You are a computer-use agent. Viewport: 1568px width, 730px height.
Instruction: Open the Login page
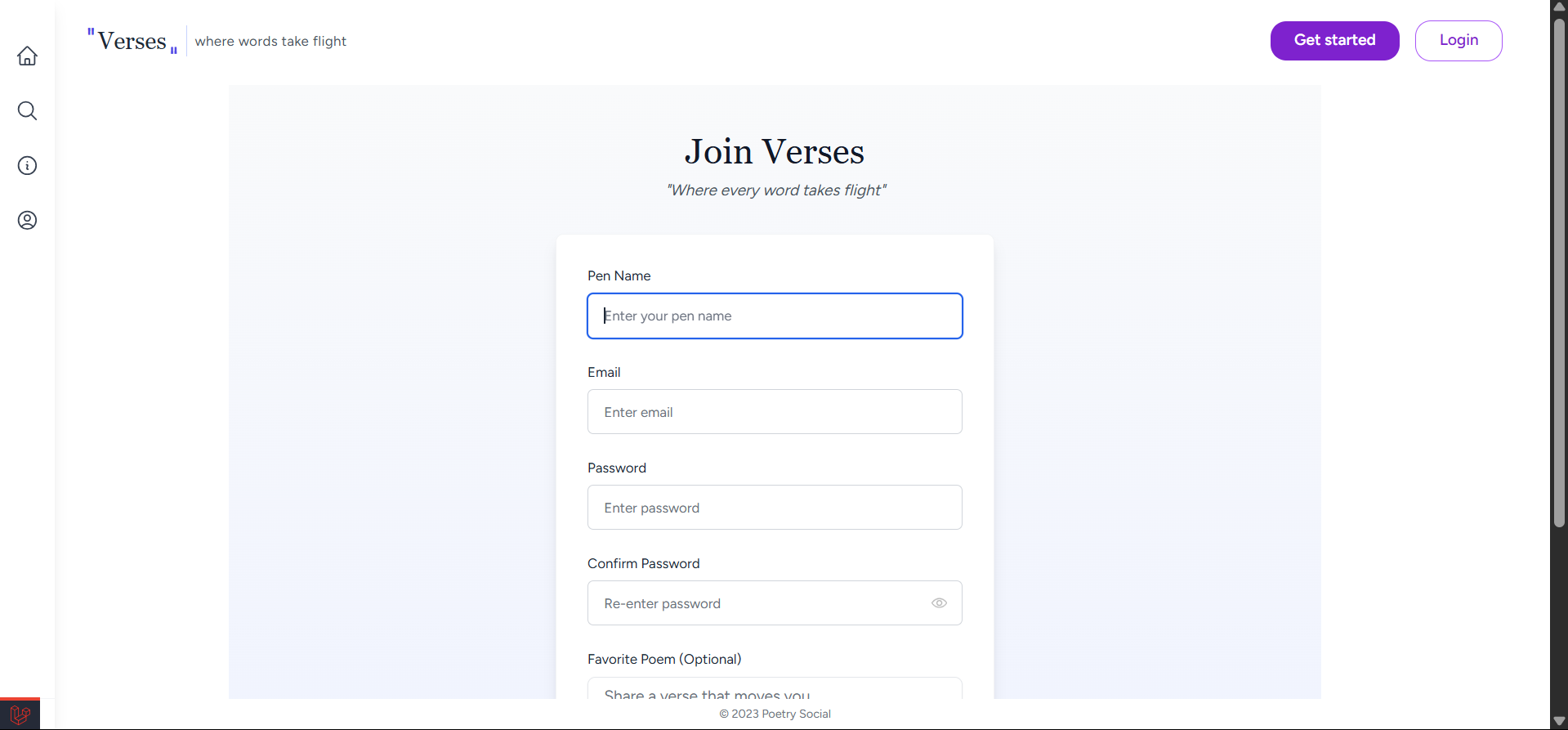pos(1459,40)
